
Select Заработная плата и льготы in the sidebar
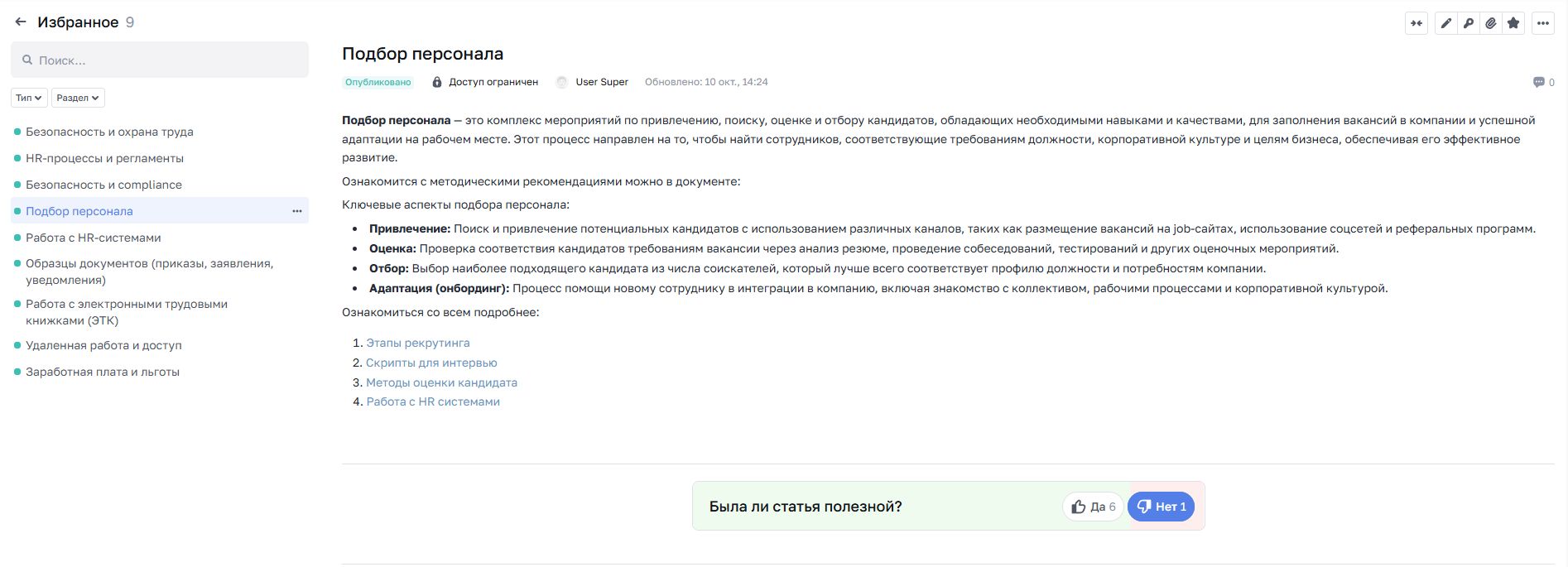pyautogui.click(x=103, y=372)
